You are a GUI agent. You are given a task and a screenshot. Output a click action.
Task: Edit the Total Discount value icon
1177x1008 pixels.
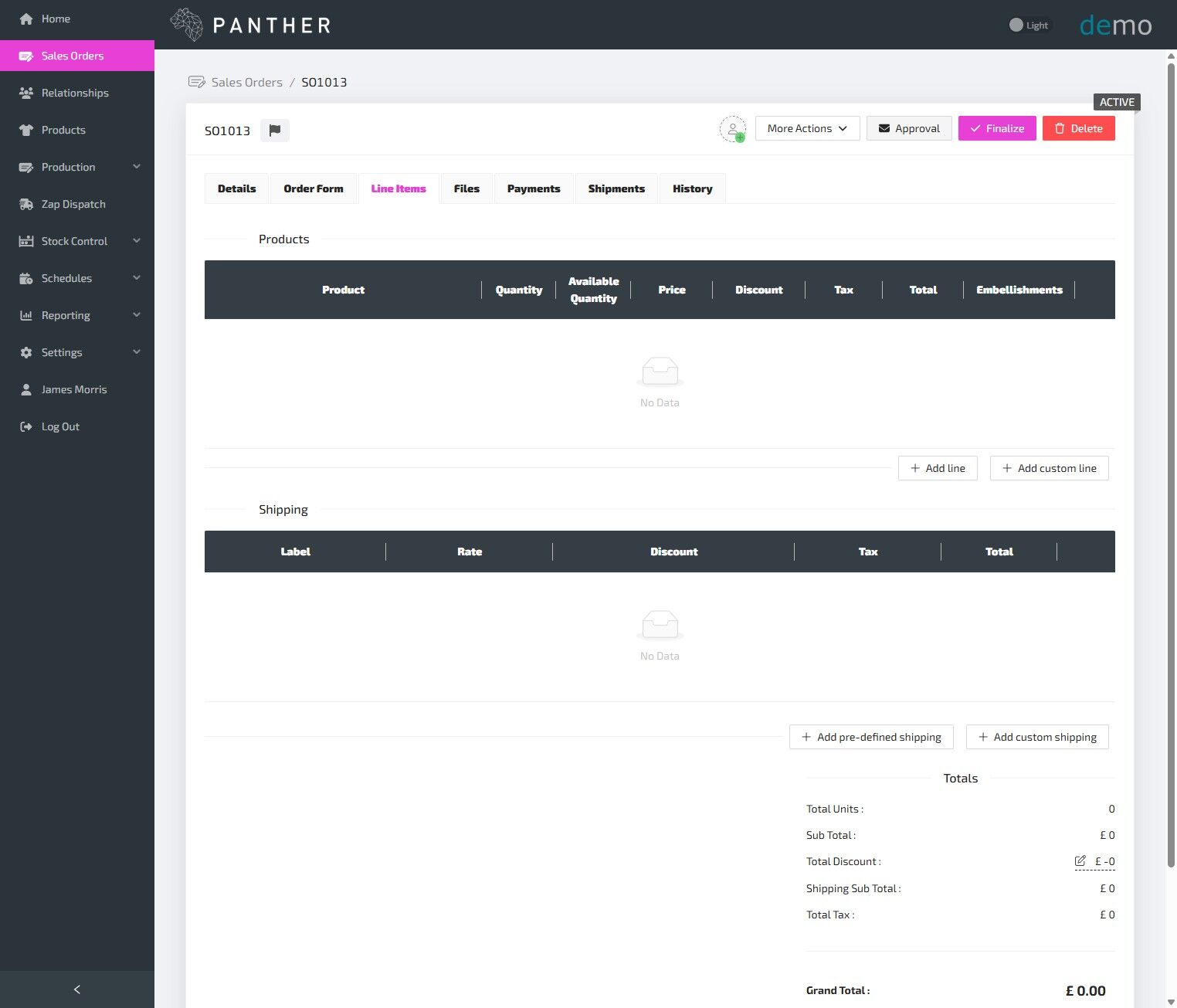1080,860
